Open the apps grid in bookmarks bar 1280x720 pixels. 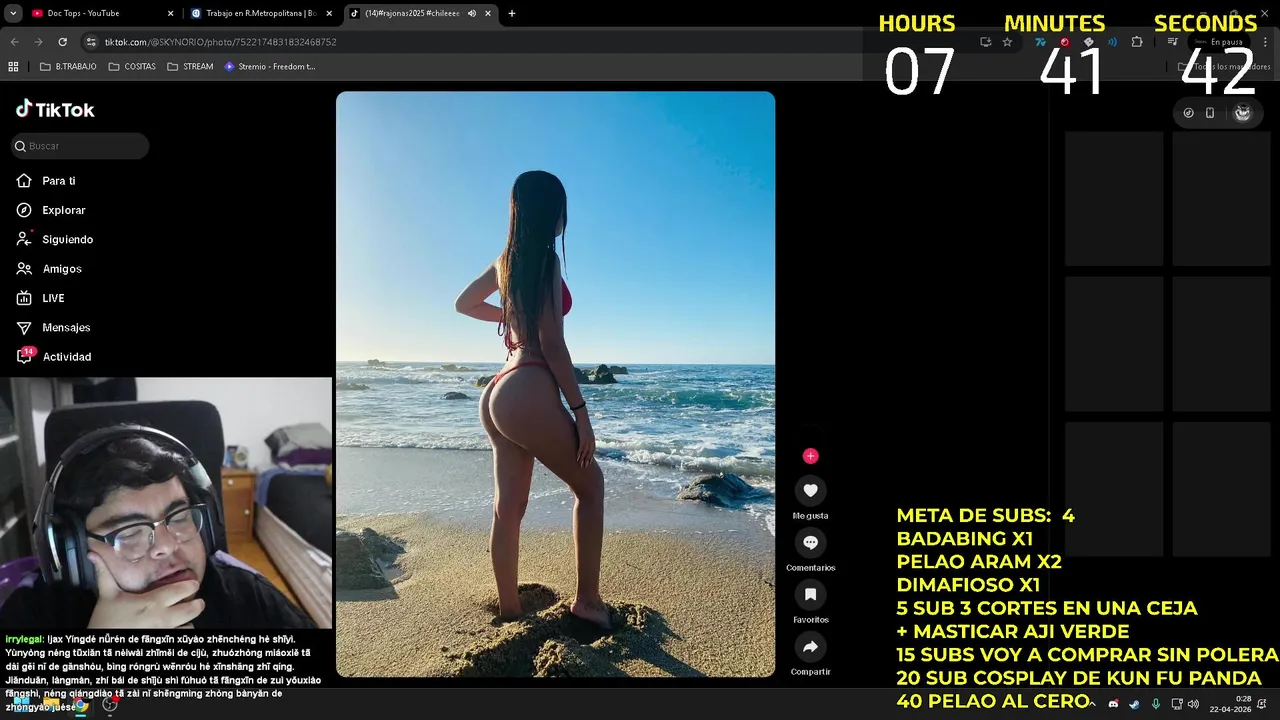[13, 66]
